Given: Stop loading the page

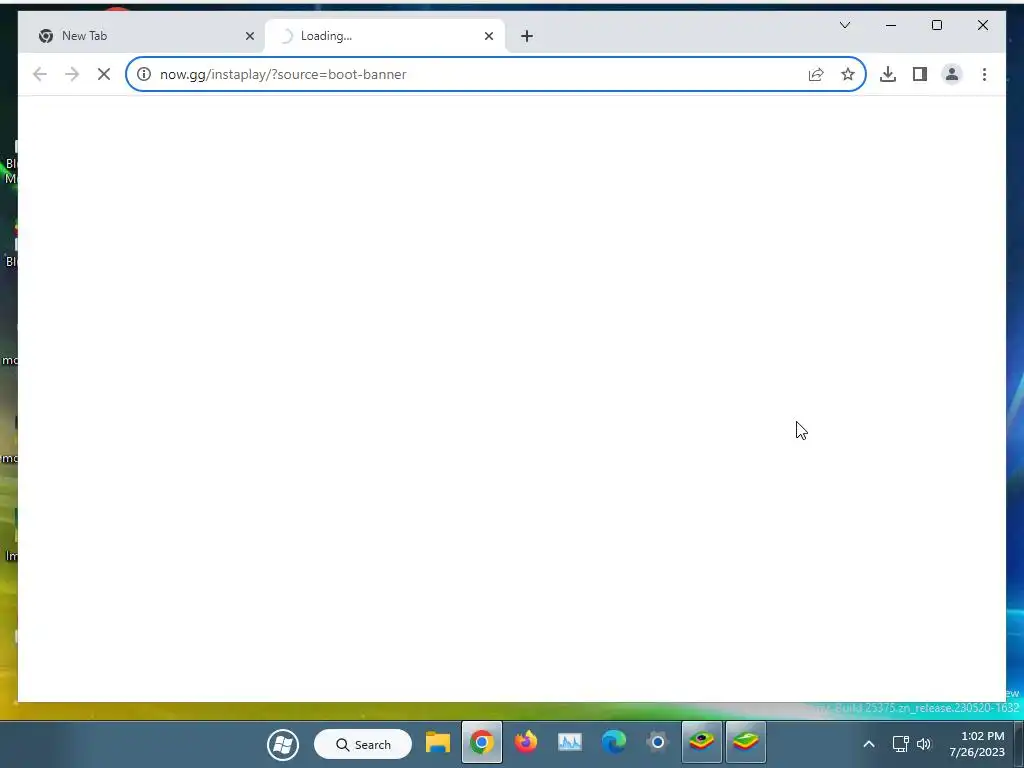Looking at the screenshot, I should [x=104, y=74].
